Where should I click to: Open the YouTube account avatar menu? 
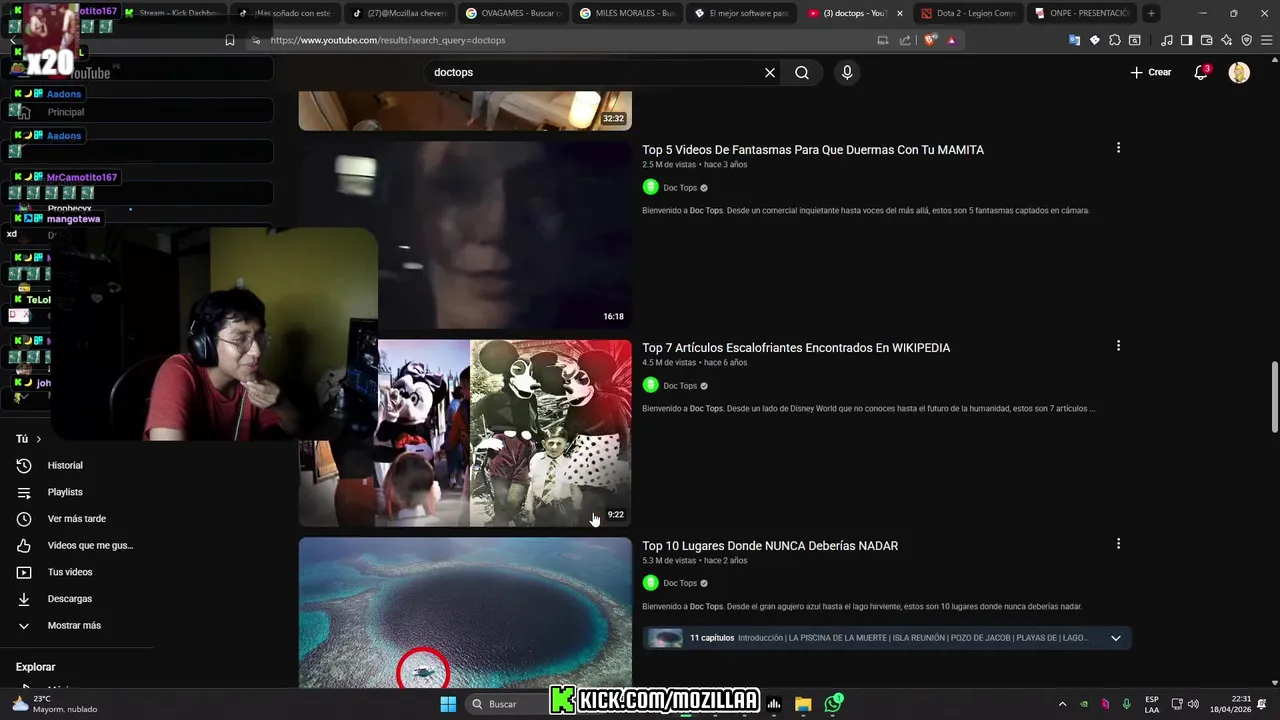(1239, 72)
